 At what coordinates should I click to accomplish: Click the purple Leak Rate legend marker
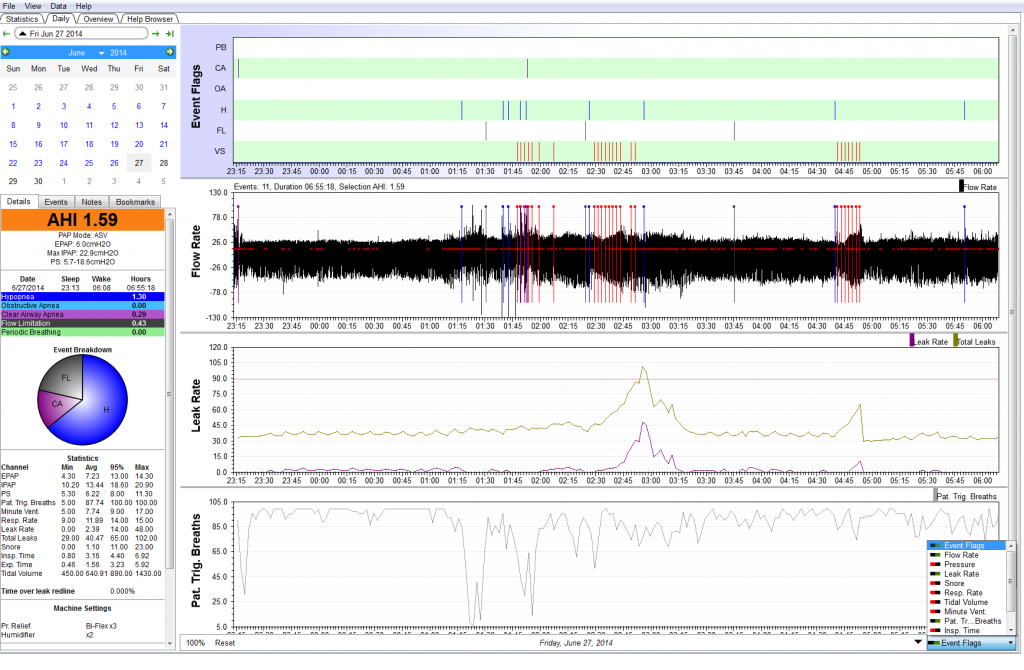coord(911,341)
